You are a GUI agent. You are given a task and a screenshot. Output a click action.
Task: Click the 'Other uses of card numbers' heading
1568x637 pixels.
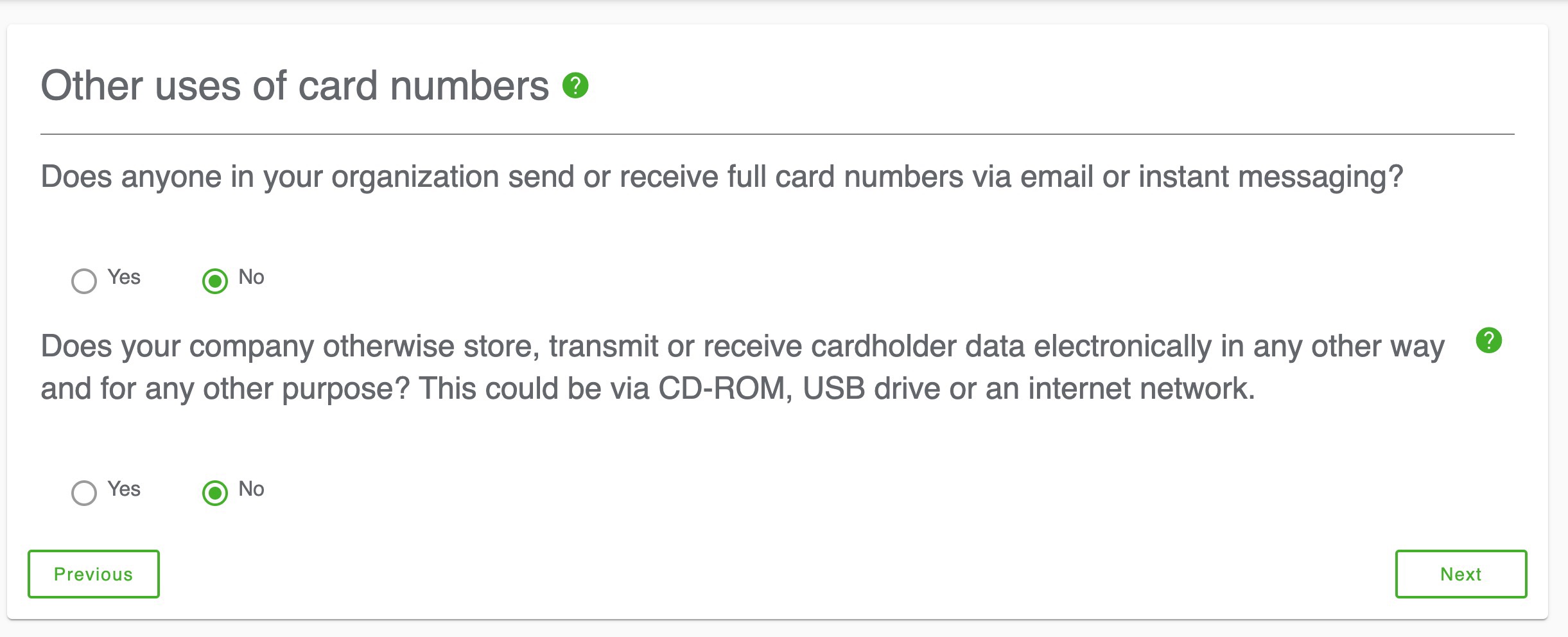(295, 85)
